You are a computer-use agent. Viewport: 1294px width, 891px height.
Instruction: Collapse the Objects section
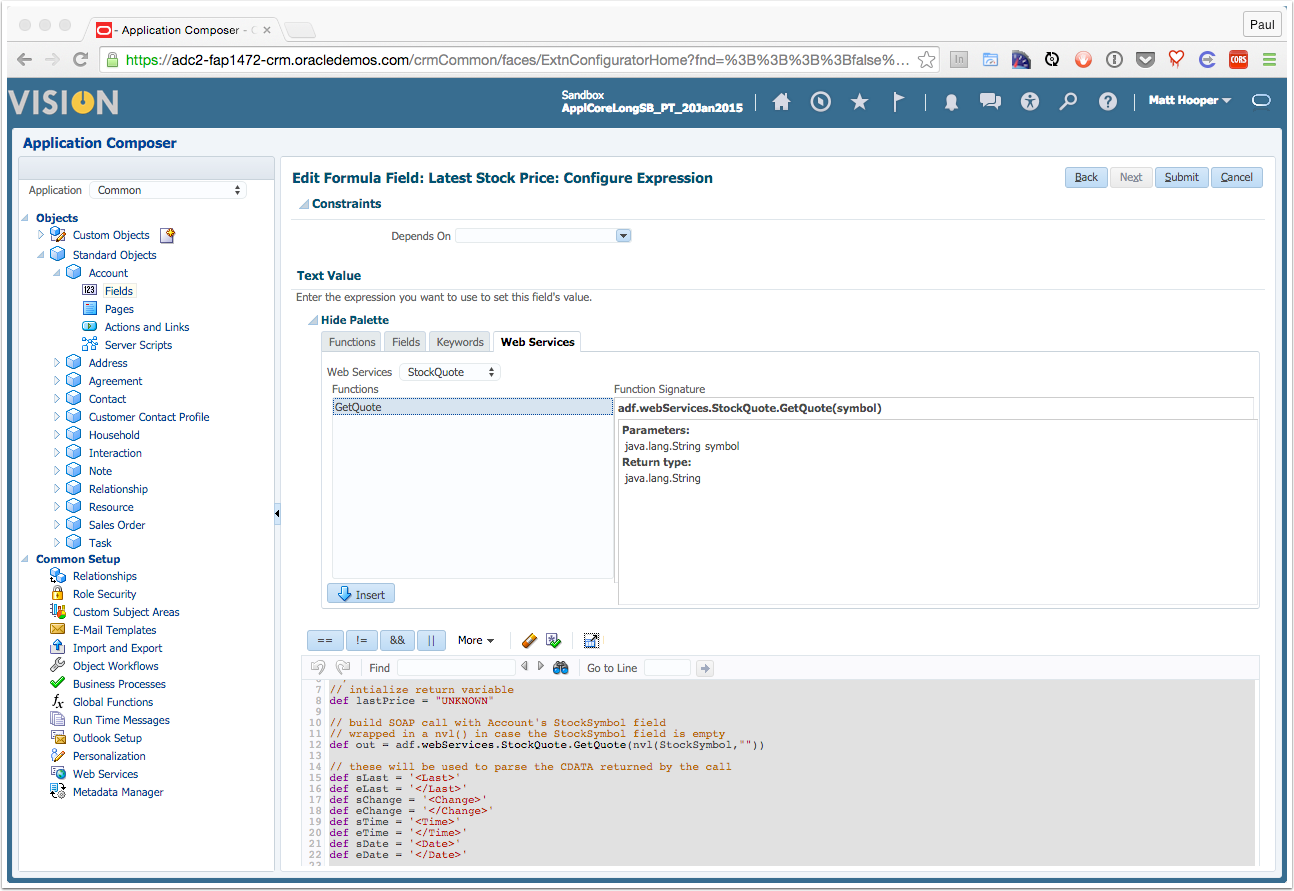coord(27,217)
